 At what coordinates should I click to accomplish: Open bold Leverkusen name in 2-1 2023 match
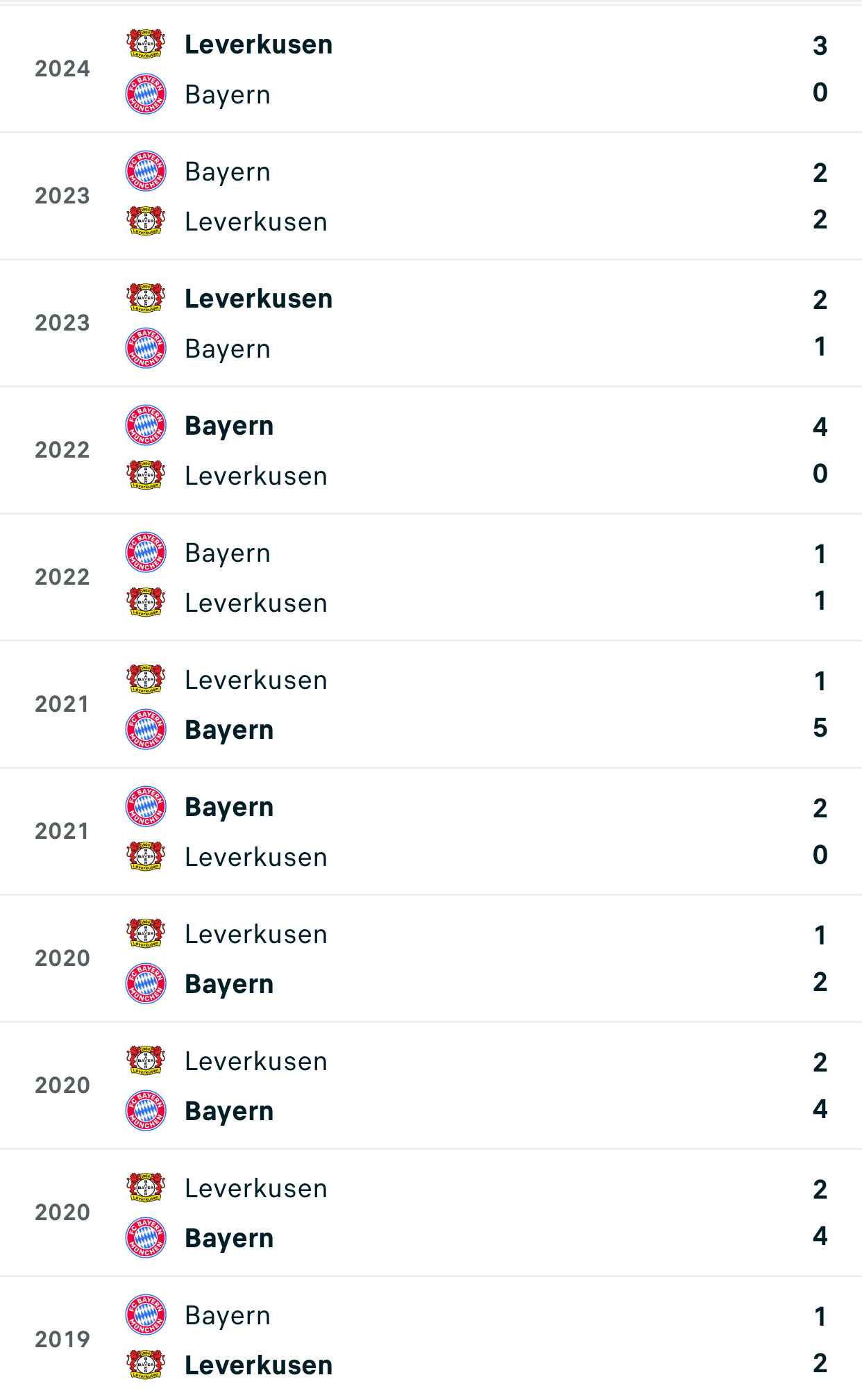[x=258, y=299]
